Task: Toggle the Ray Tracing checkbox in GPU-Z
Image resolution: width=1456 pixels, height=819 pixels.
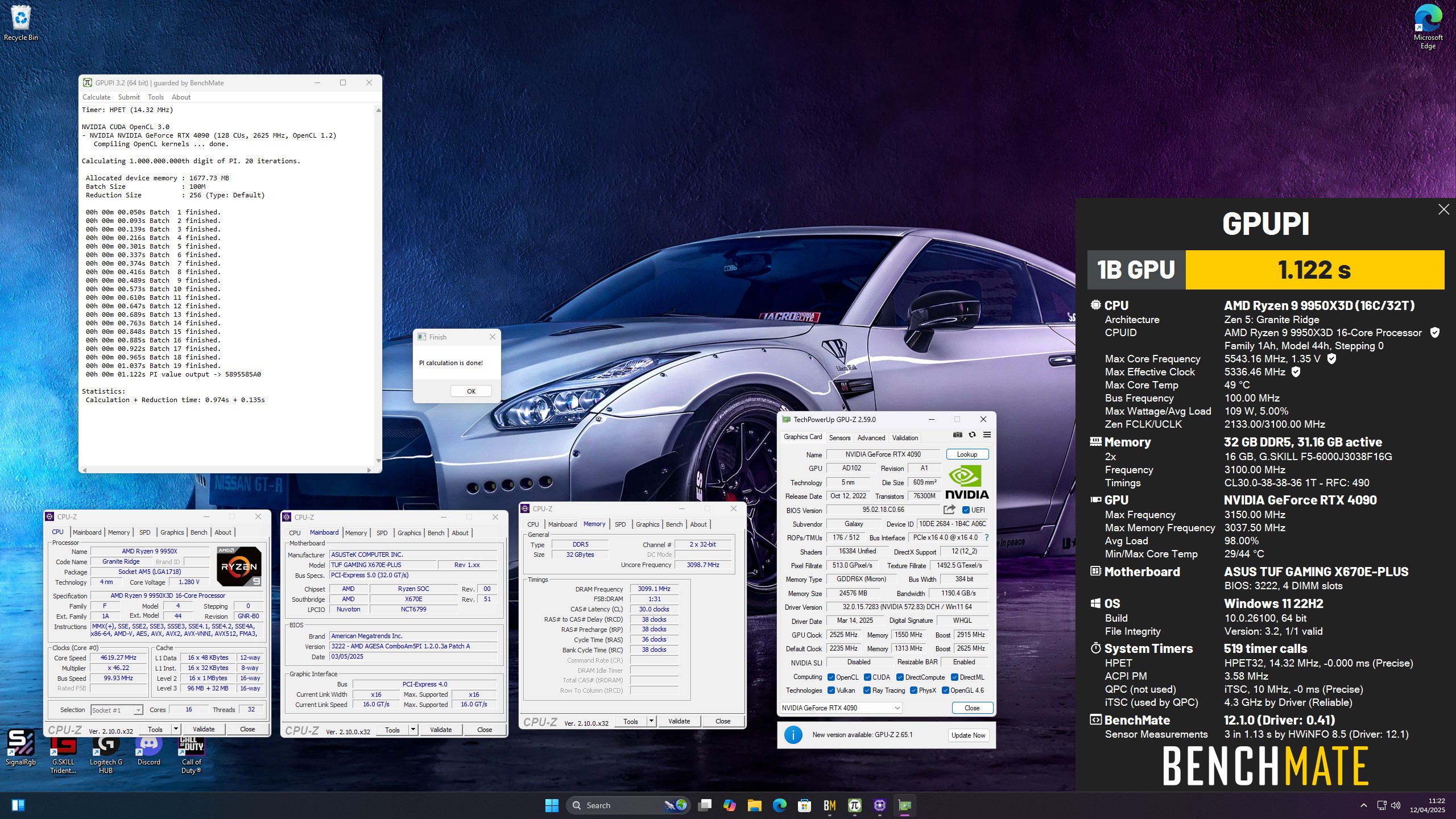Action: pyautogui.click(x=867, y=690)
